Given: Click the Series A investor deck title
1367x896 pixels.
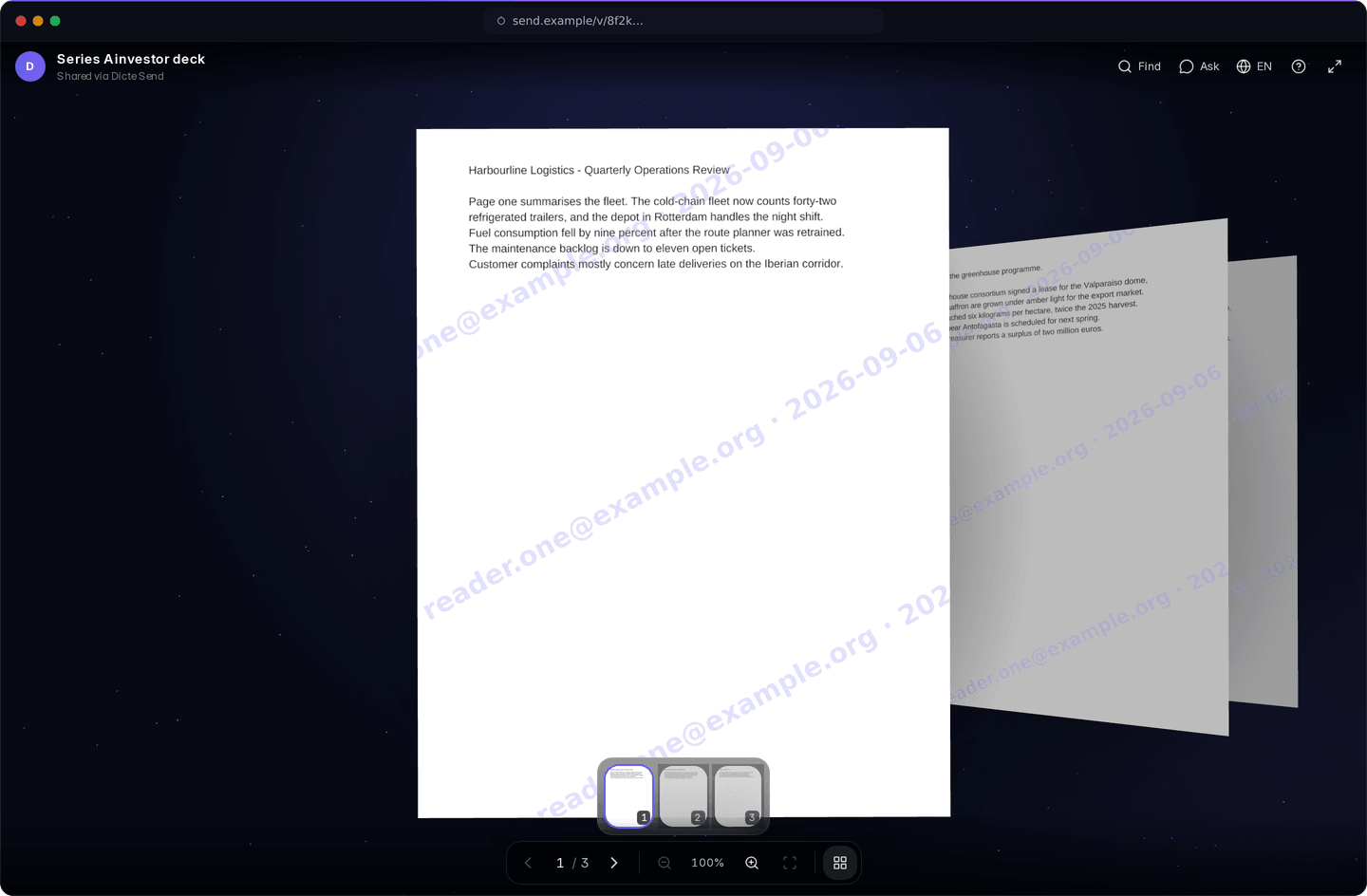Looking at the screenshot, I should point(131,59).
